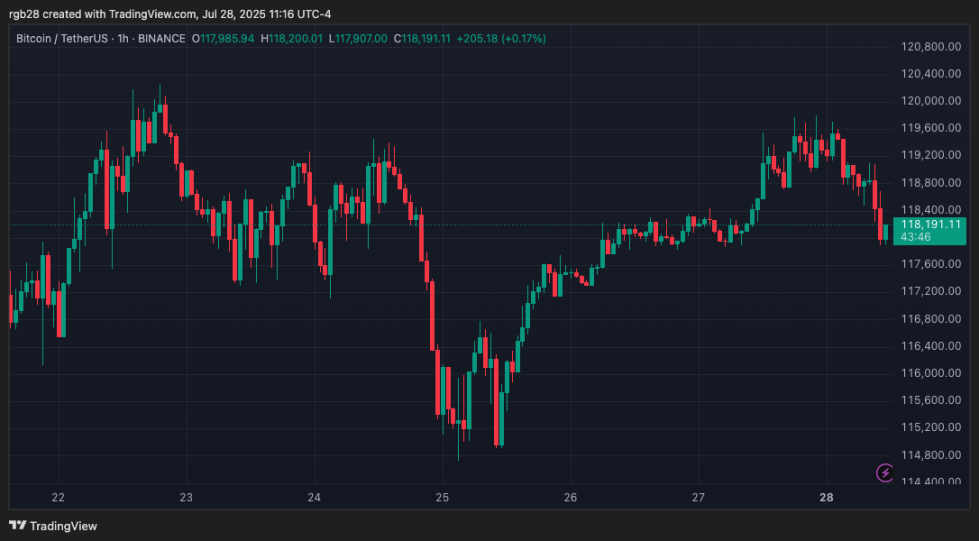Screen dimensions: 979x541
Task: Click the open price value 117,985.94
Action: pyautogui.click(x=230, y=39)
